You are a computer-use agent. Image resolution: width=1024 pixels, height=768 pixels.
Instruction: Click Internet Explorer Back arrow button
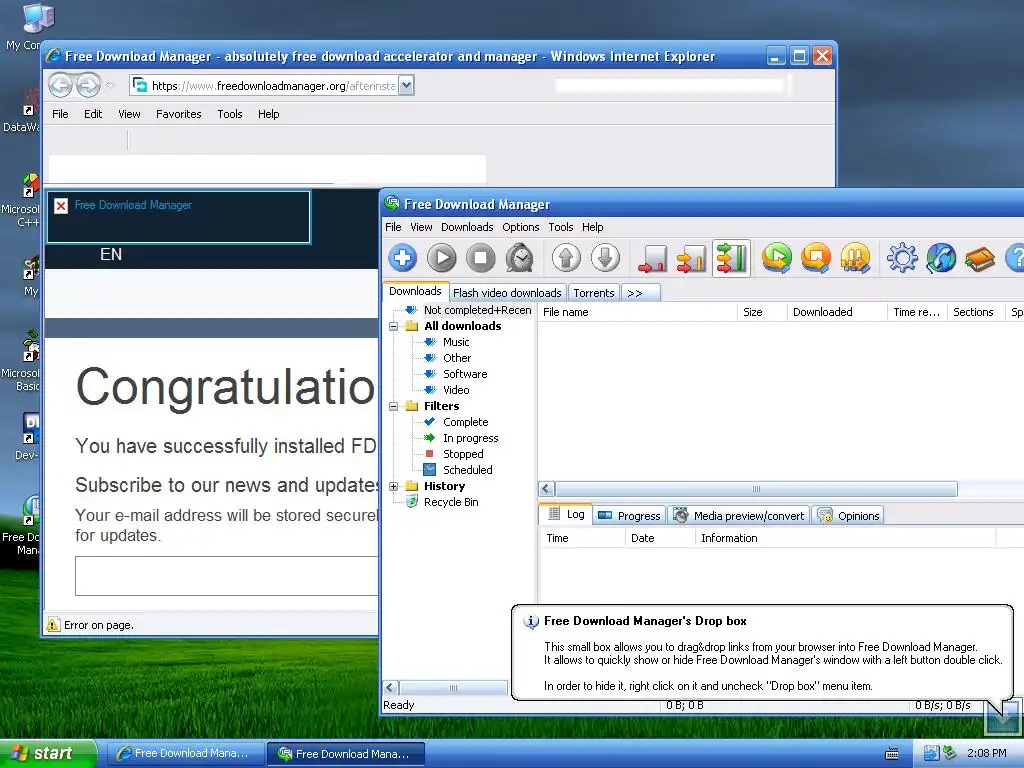pyautogui.click(x=60, y=85)
